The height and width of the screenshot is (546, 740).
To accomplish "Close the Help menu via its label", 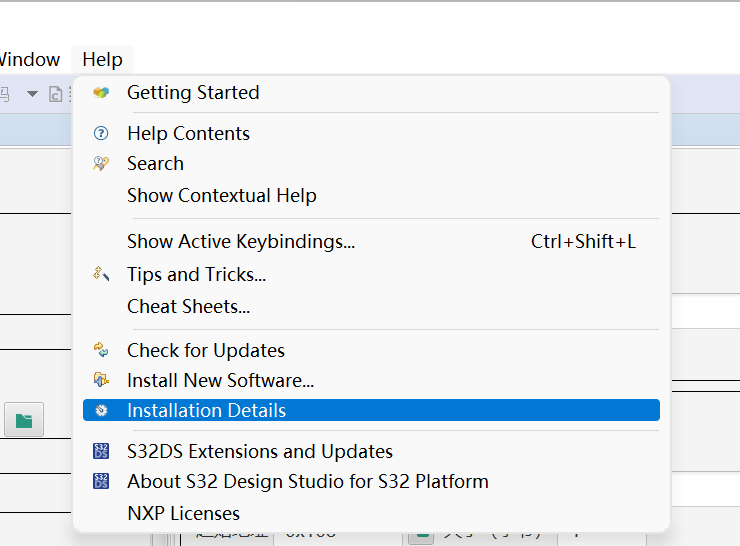I will [x=102, y=60].
